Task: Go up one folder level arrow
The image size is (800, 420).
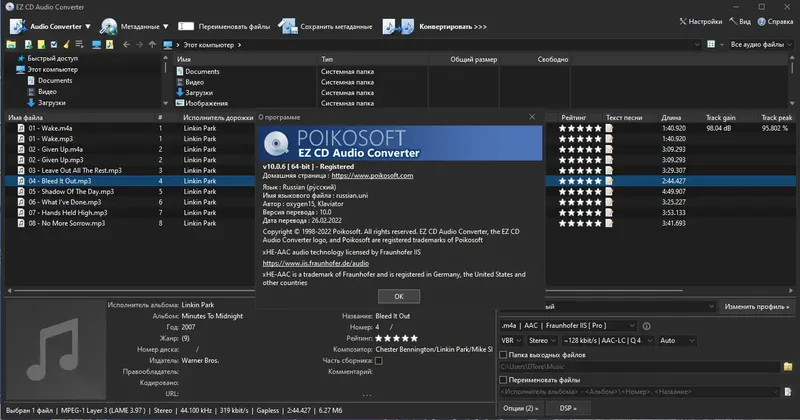Action: click(x=152, y=45)
